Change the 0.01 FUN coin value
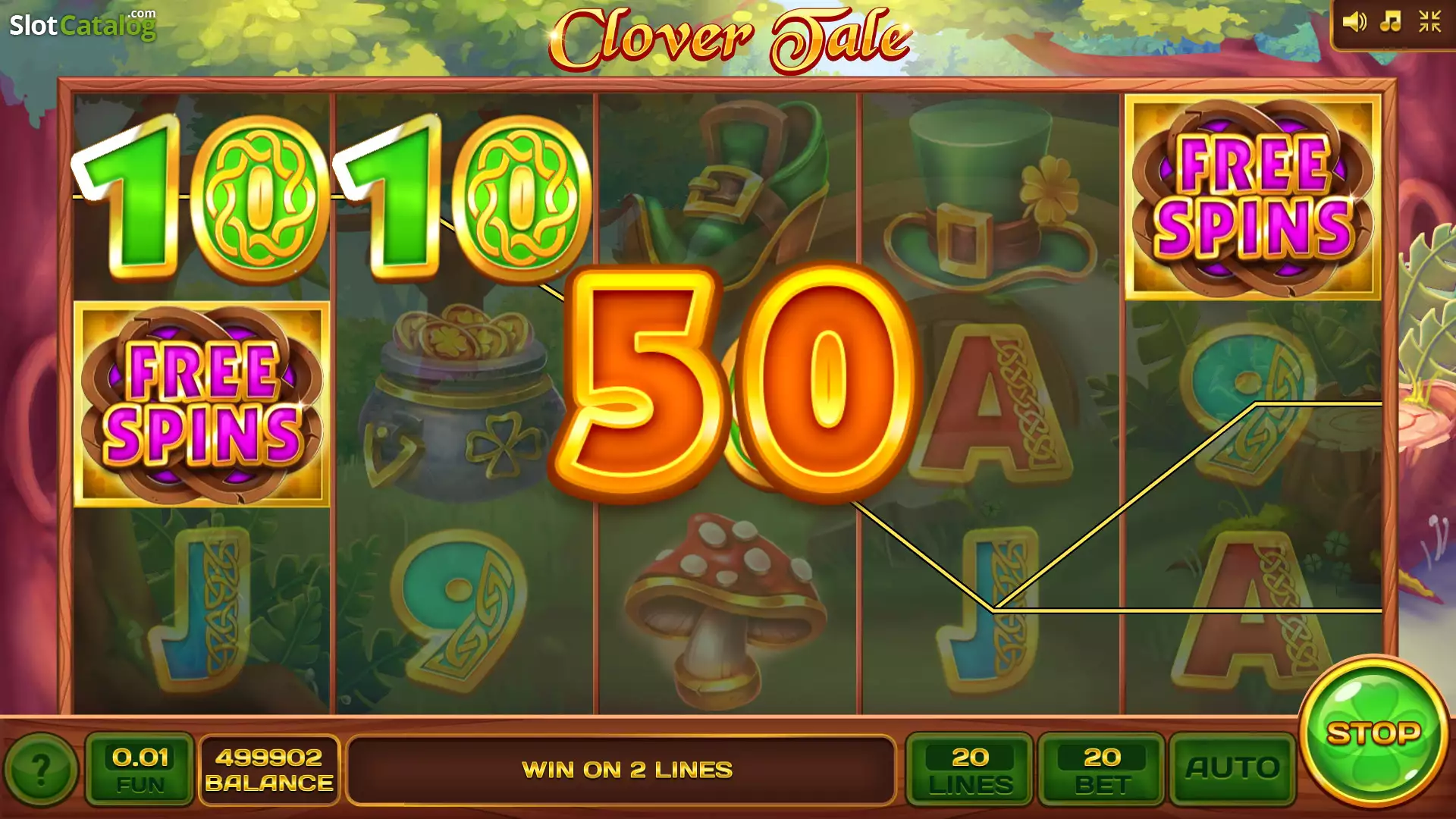Viewport: 1456px width, 819px height. click(140, 768)
